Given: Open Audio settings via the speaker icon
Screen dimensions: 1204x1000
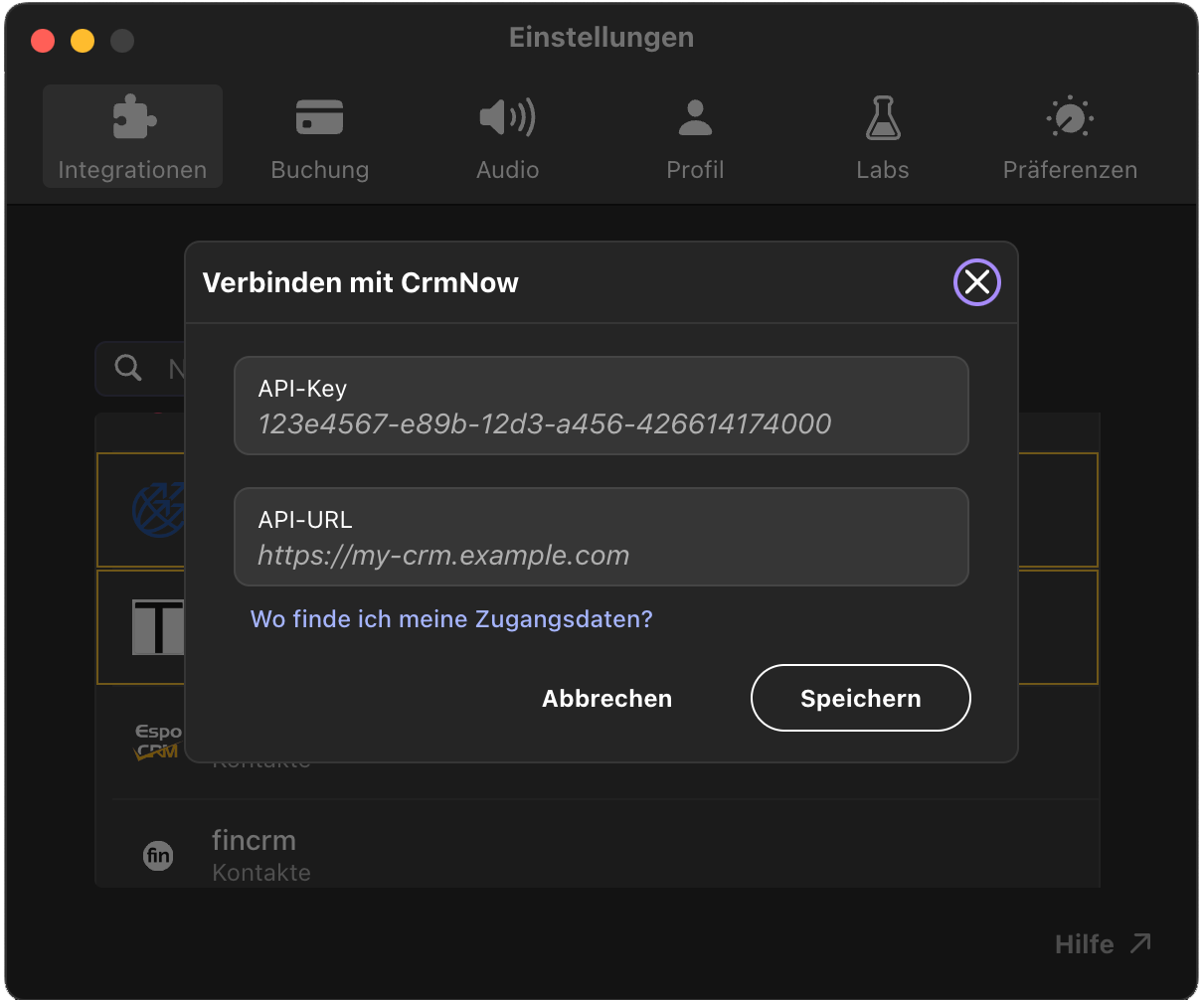Looking at the screenshot, I should [x=507, y=116].
